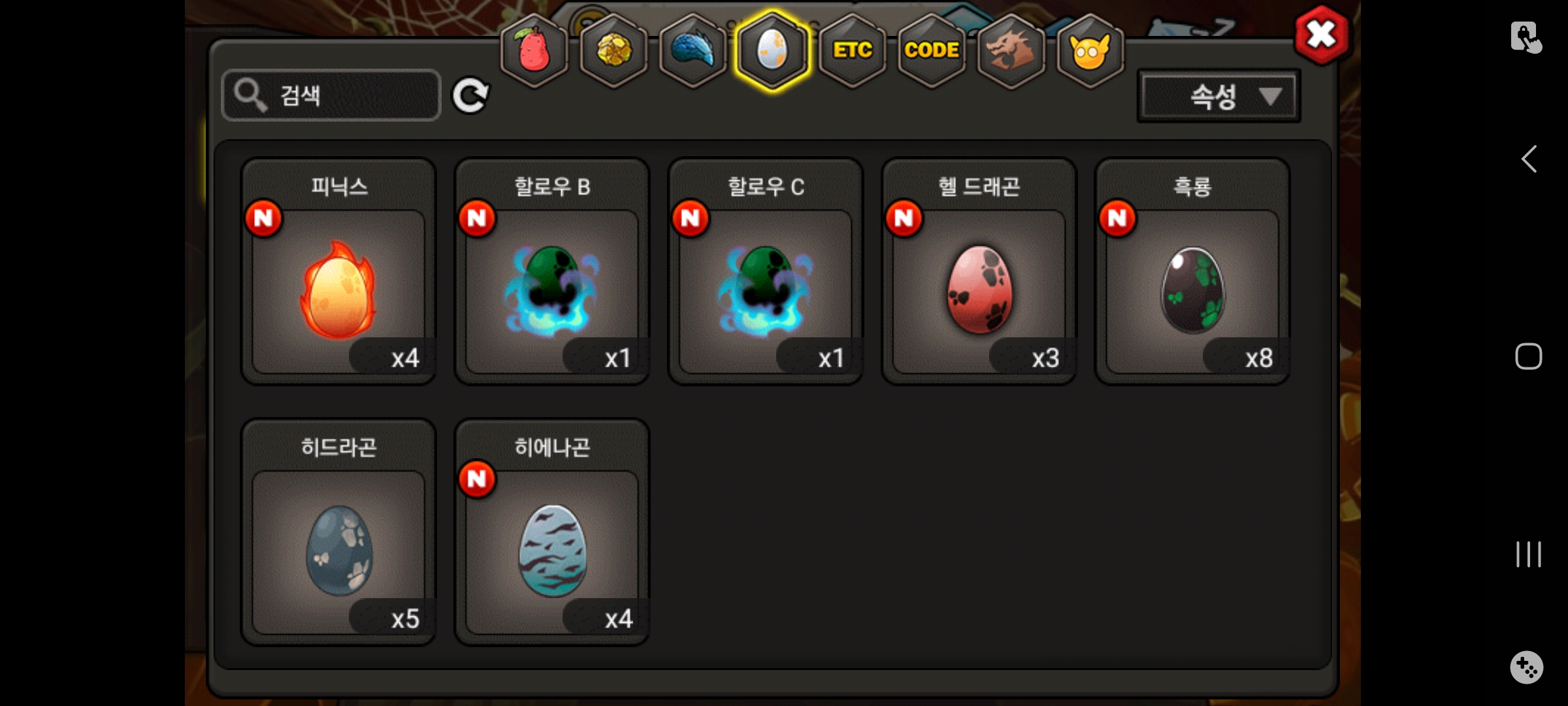Open the blue dragon scale category tab

(x=693, y=50)
